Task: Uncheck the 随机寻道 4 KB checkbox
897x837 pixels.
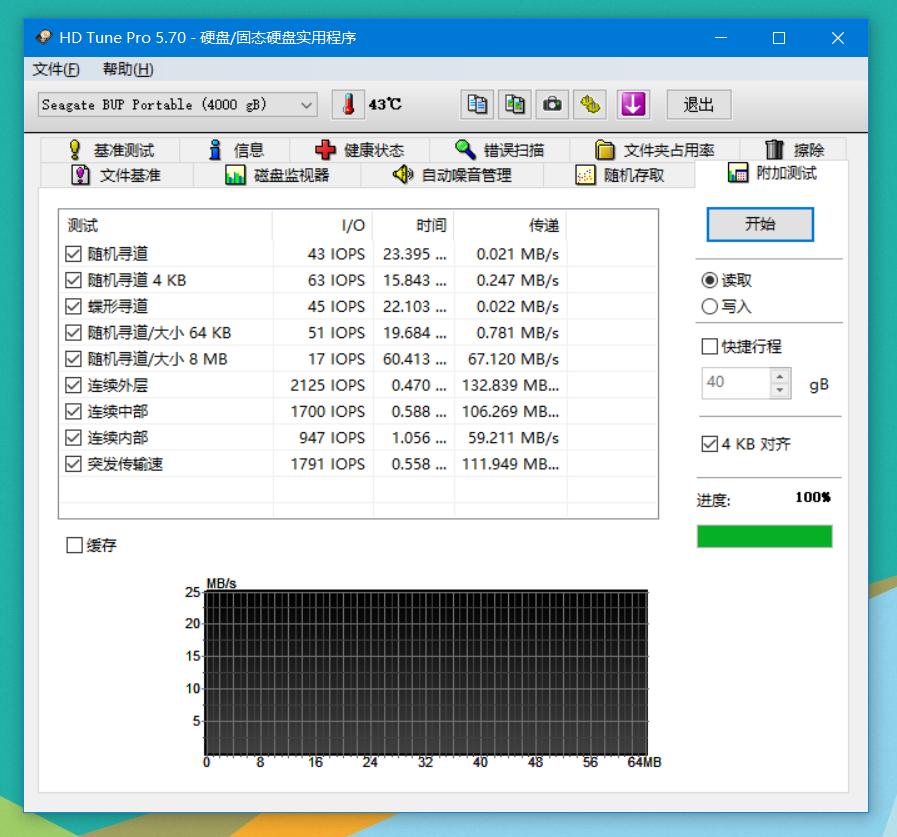Action: point(73,280)
